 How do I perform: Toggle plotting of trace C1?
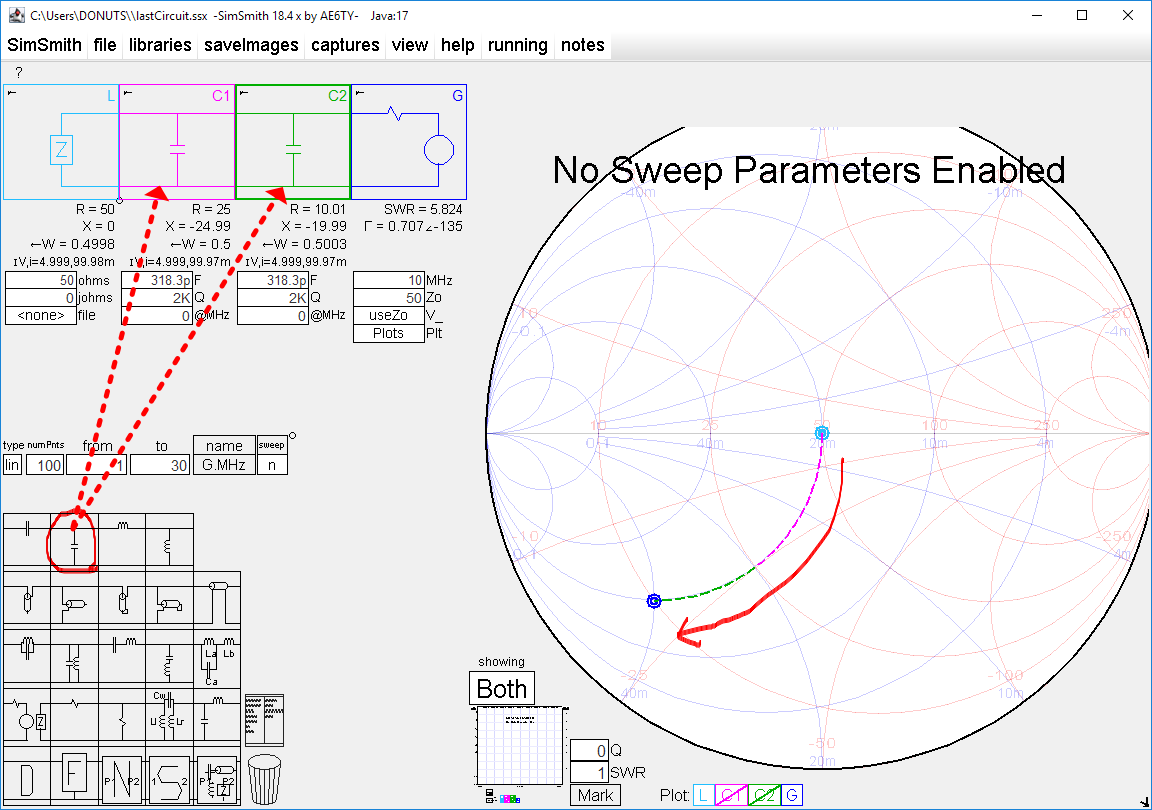click(x=731, y=795)
